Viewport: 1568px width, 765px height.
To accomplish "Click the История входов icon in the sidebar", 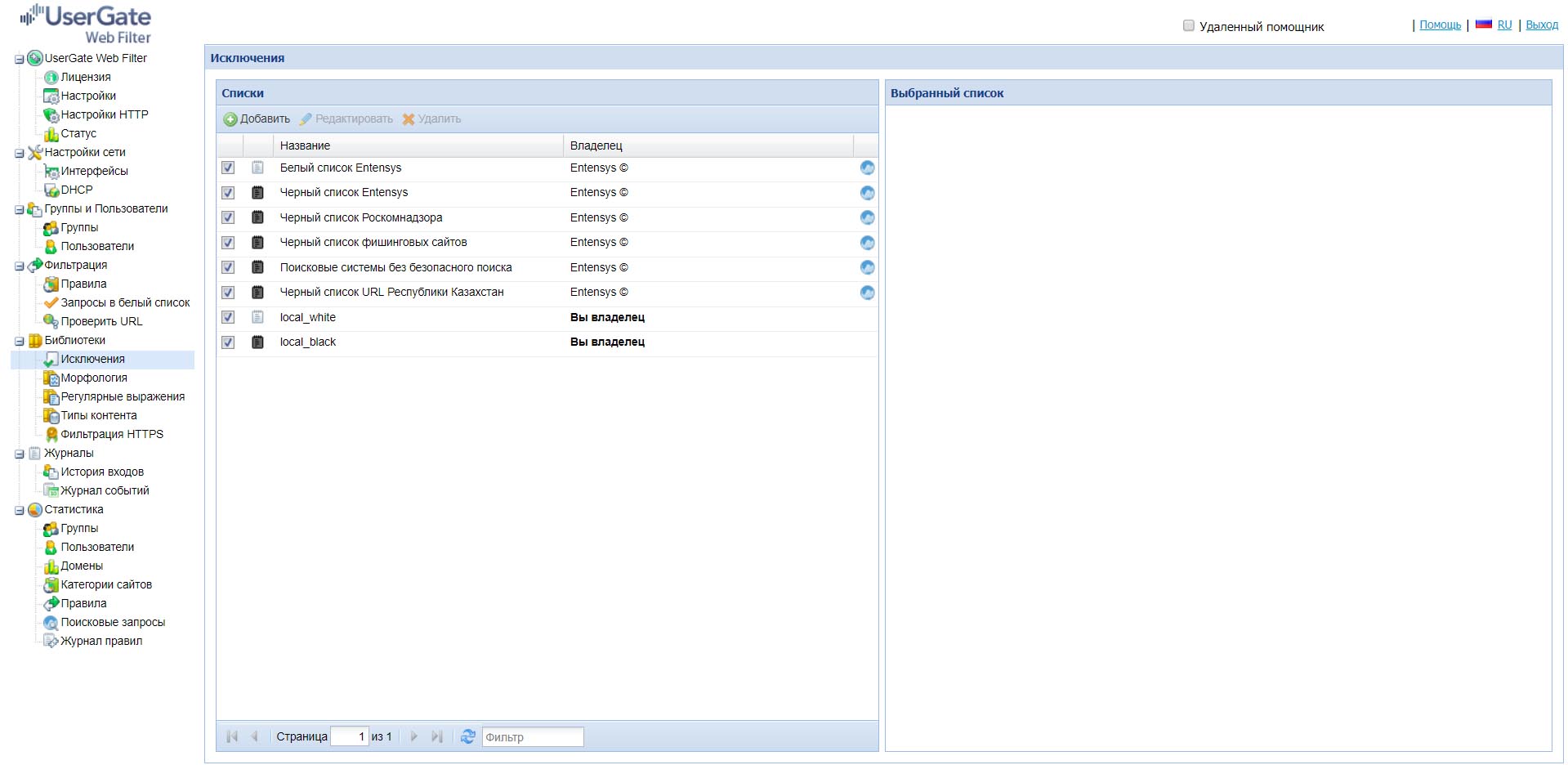I will [x=51, y=472].
